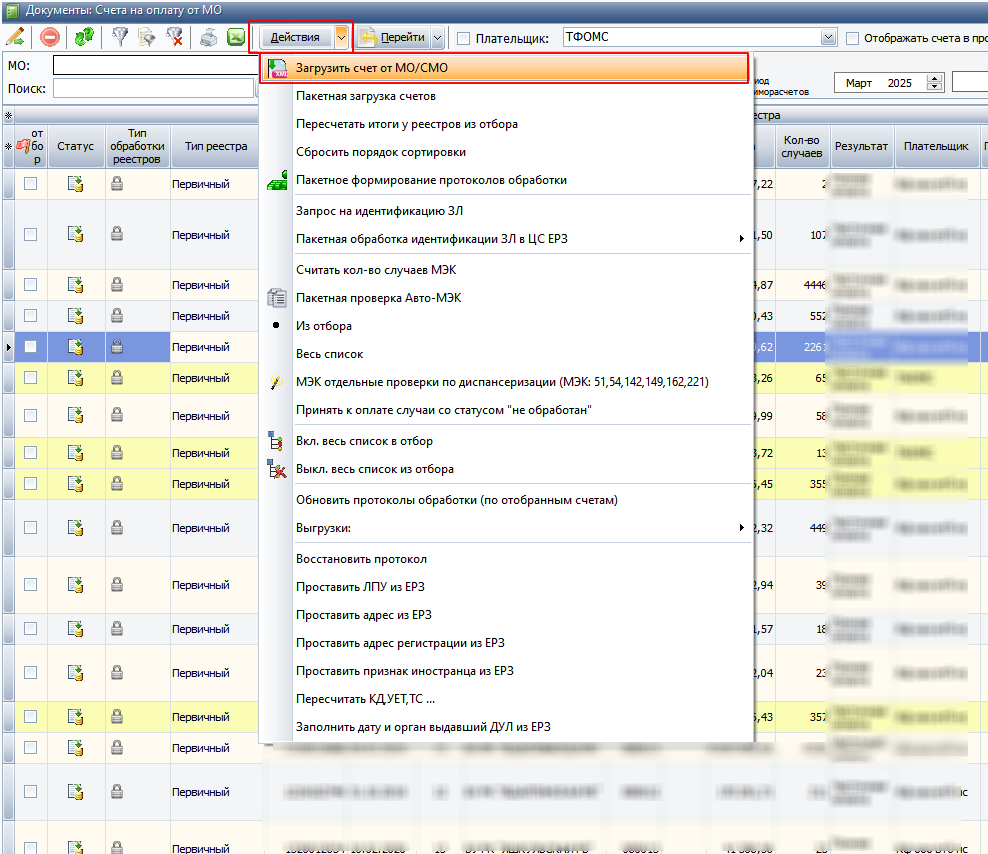Sort by Тип реестра column header
Screen dimensions: 988x854
coord(215,146)
